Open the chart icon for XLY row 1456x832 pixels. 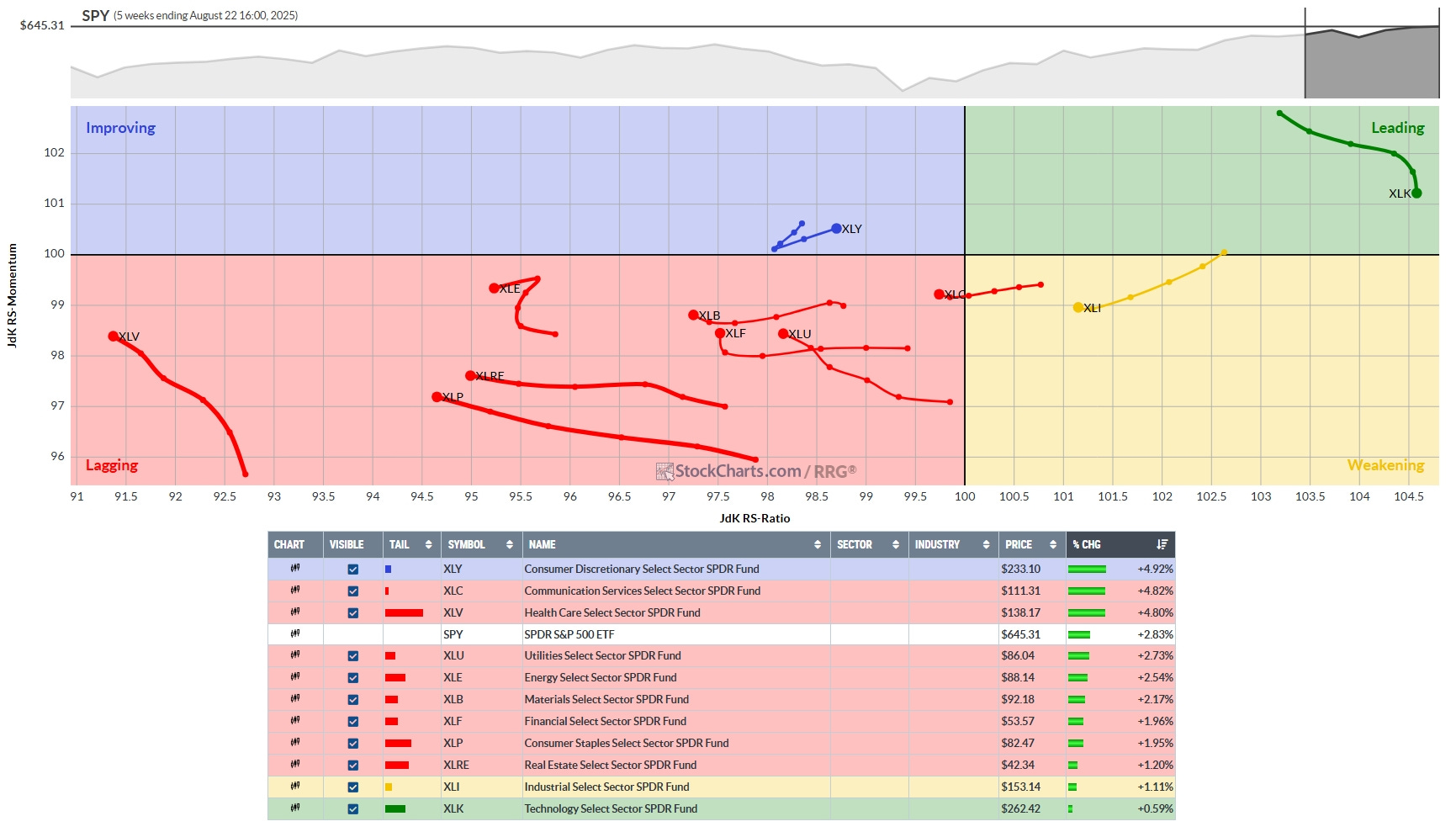click(x=295, y=569)
